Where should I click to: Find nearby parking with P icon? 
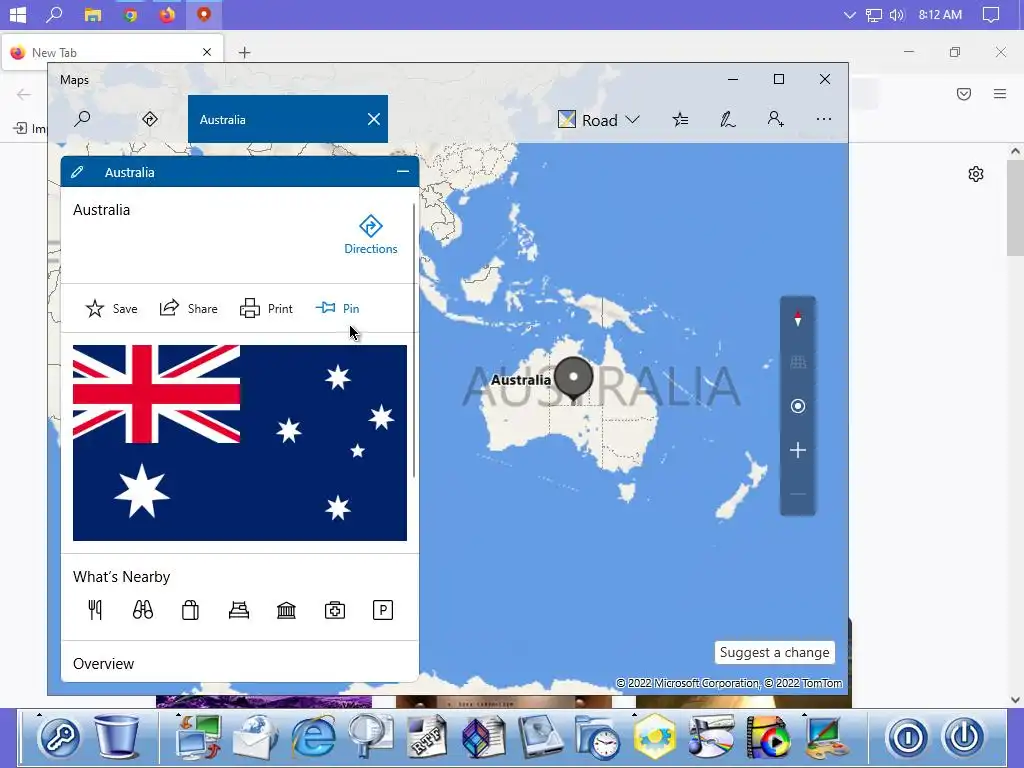(x=383, y=610)
